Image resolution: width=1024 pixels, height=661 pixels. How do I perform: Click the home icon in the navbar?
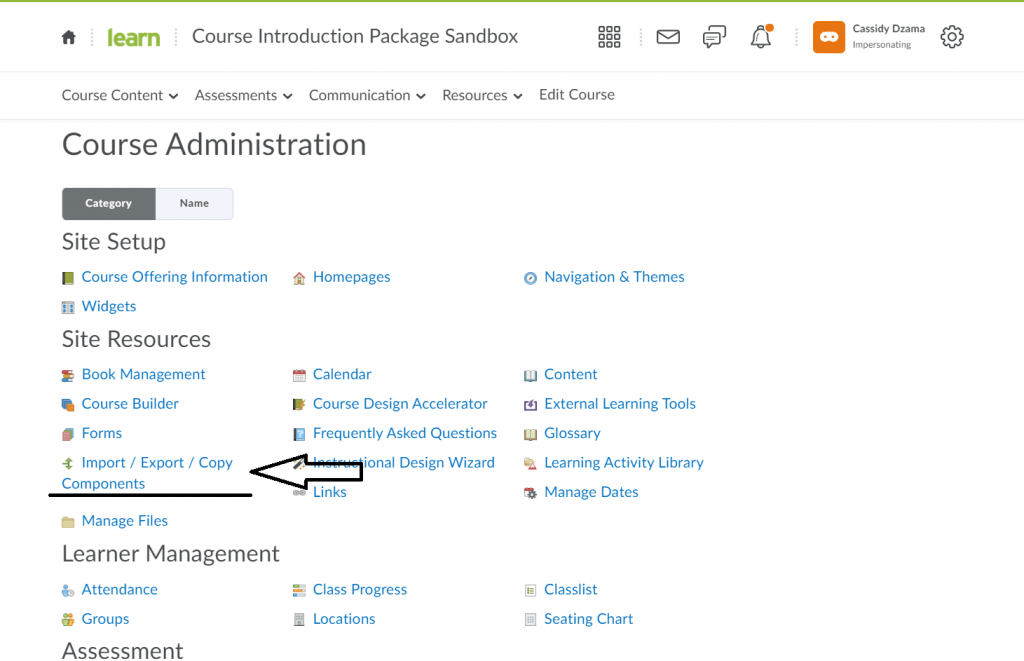point(68,36)
